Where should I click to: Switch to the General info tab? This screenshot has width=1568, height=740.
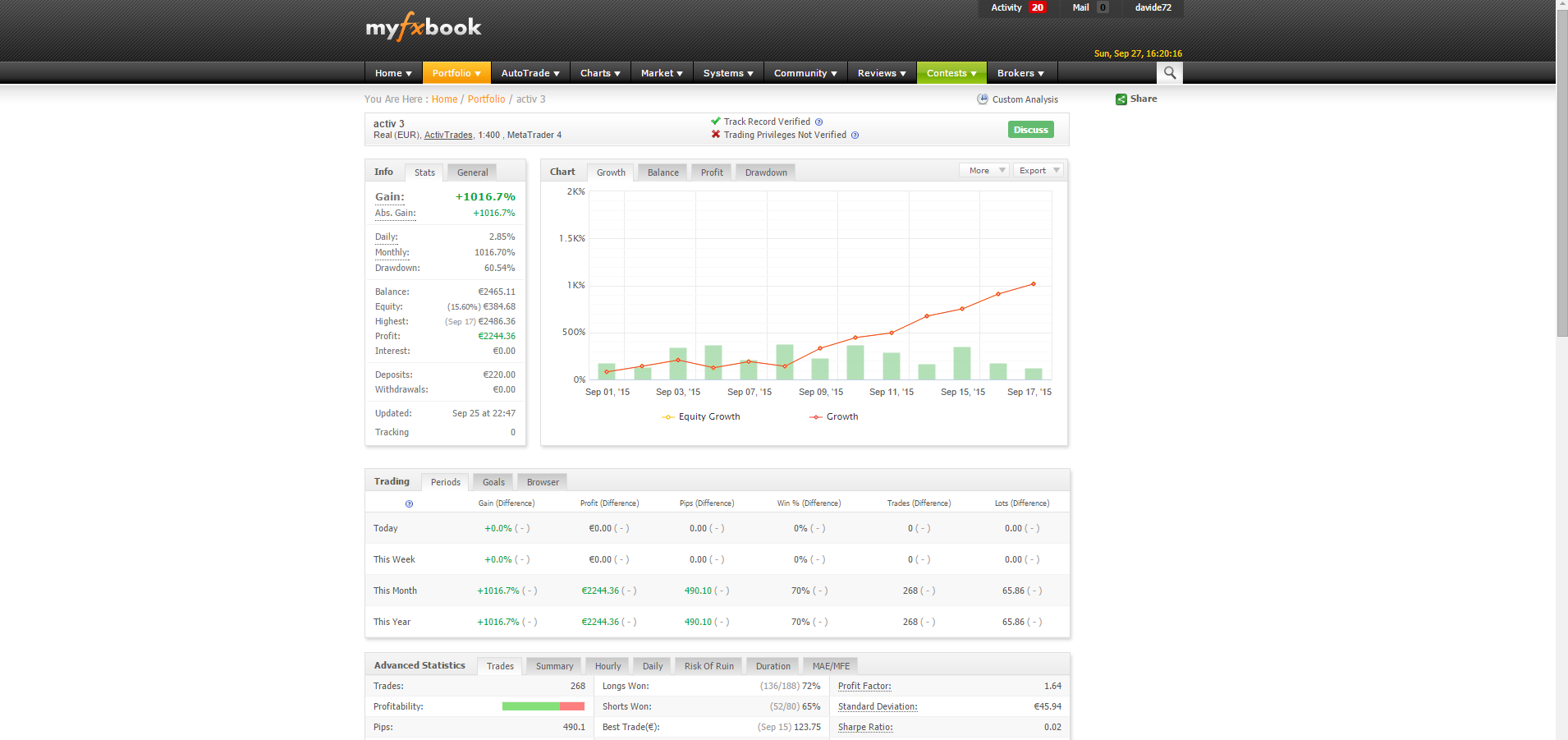pyautogui.click(x=473, y=172)
